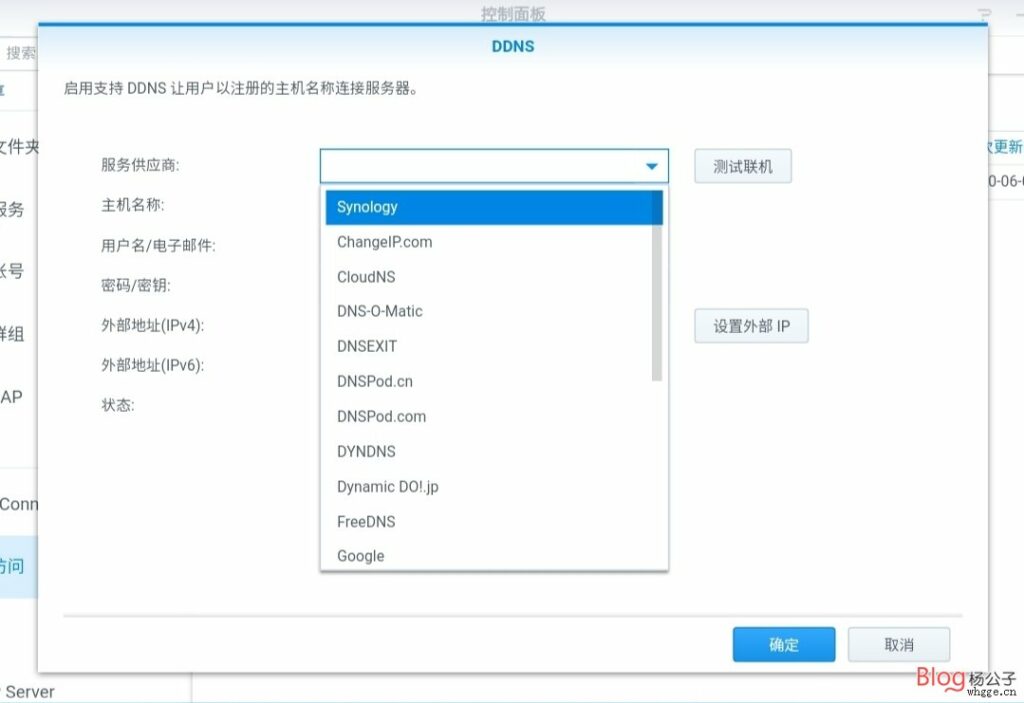The height and width of the screenshot is (703, 1024).
Task: Choose Google as service provider
Action: [x=494, y=556]
